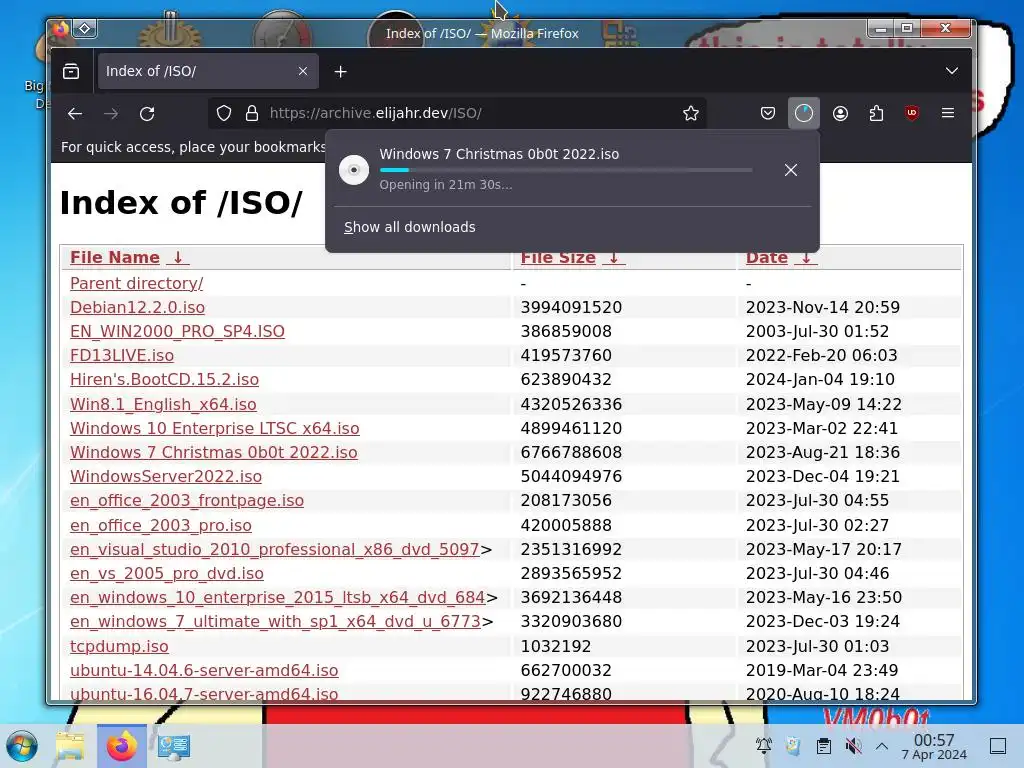
Task: Open the Parent directory/ link
Action: [x=136, y=283]
